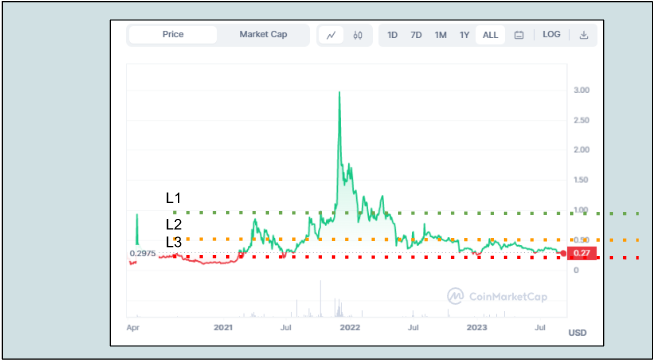Click the 2023 x-axis label
The image size is (657, 361).
pos(477,327)
